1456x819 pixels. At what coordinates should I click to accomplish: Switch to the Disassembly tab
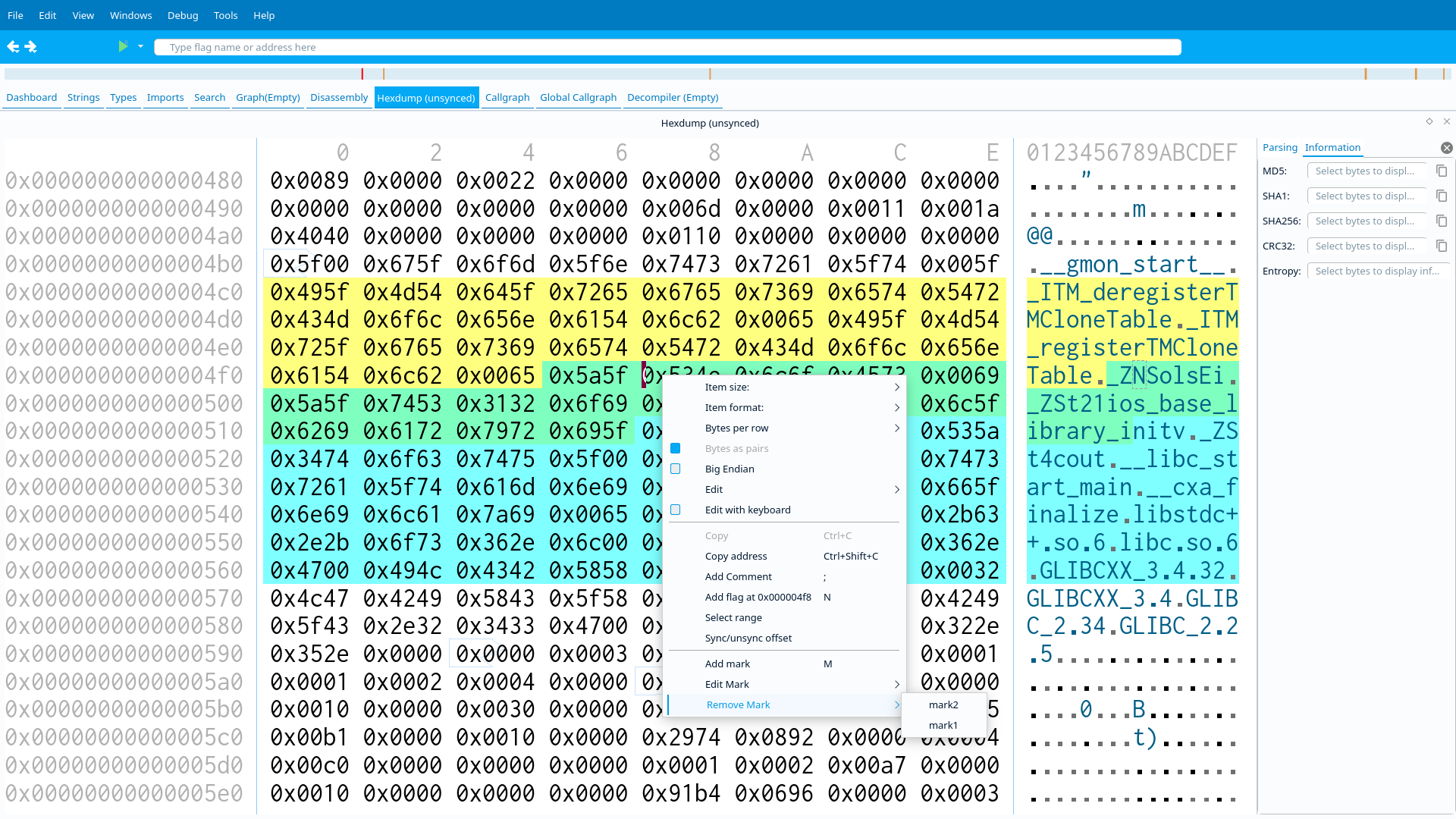pos(338,98)
